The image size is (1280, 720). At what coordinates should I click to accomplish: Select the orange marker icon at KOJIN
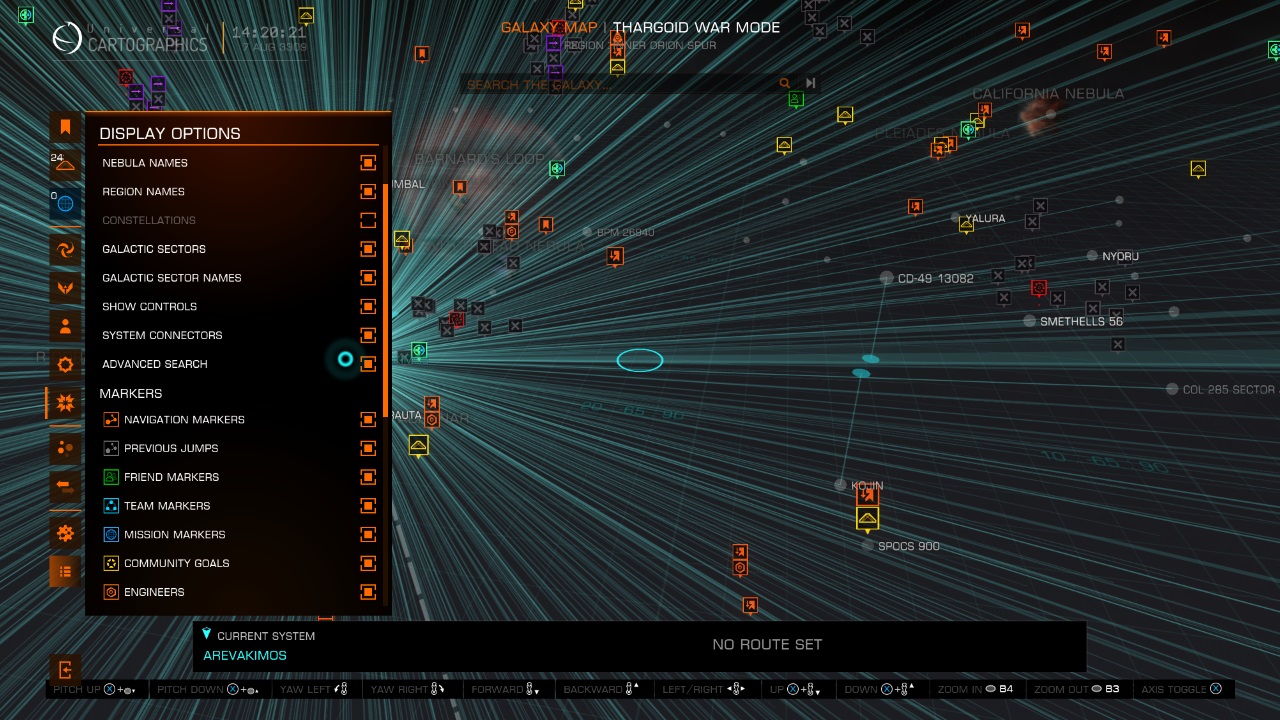pyautogui.click(x=867, y=495)
